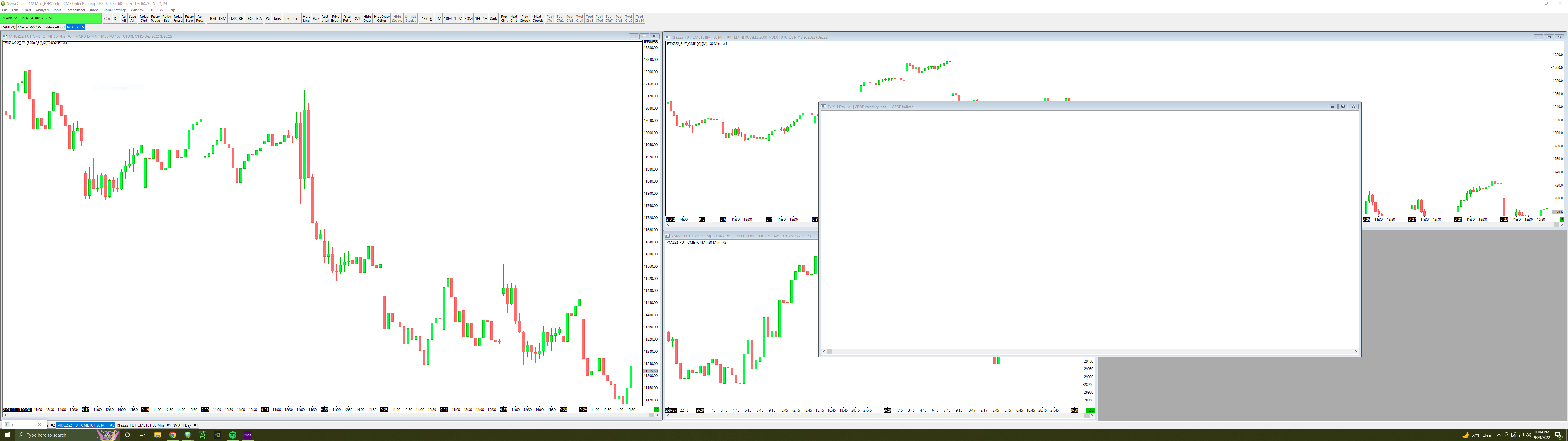Image resolution: width=1568 pixels, height=441 pixels.
Task: Toggle HideDraw Other button
Action: [x=382, y=19]
